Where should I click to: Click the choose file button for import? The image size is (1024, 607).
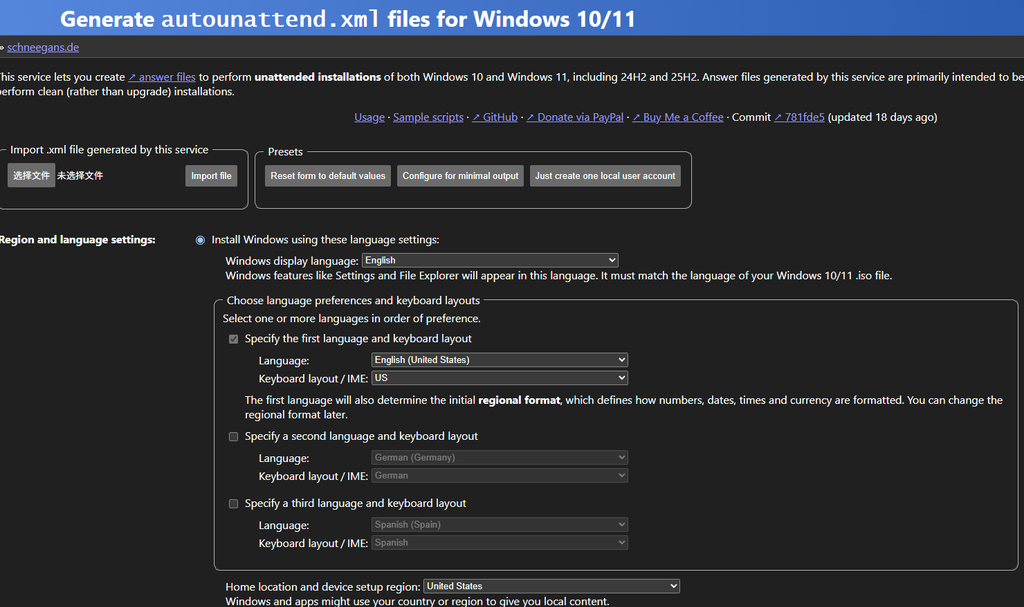(31, 176)
